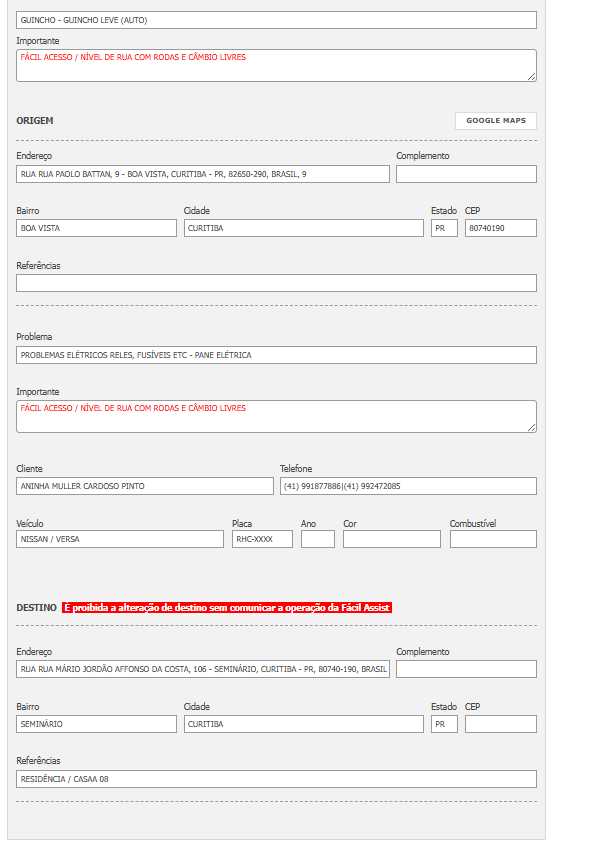Image resolution: width=603 pixels, height=862 pixels.
Task: Click the Origem CEP field 80740190
Action: click(501, 228)
